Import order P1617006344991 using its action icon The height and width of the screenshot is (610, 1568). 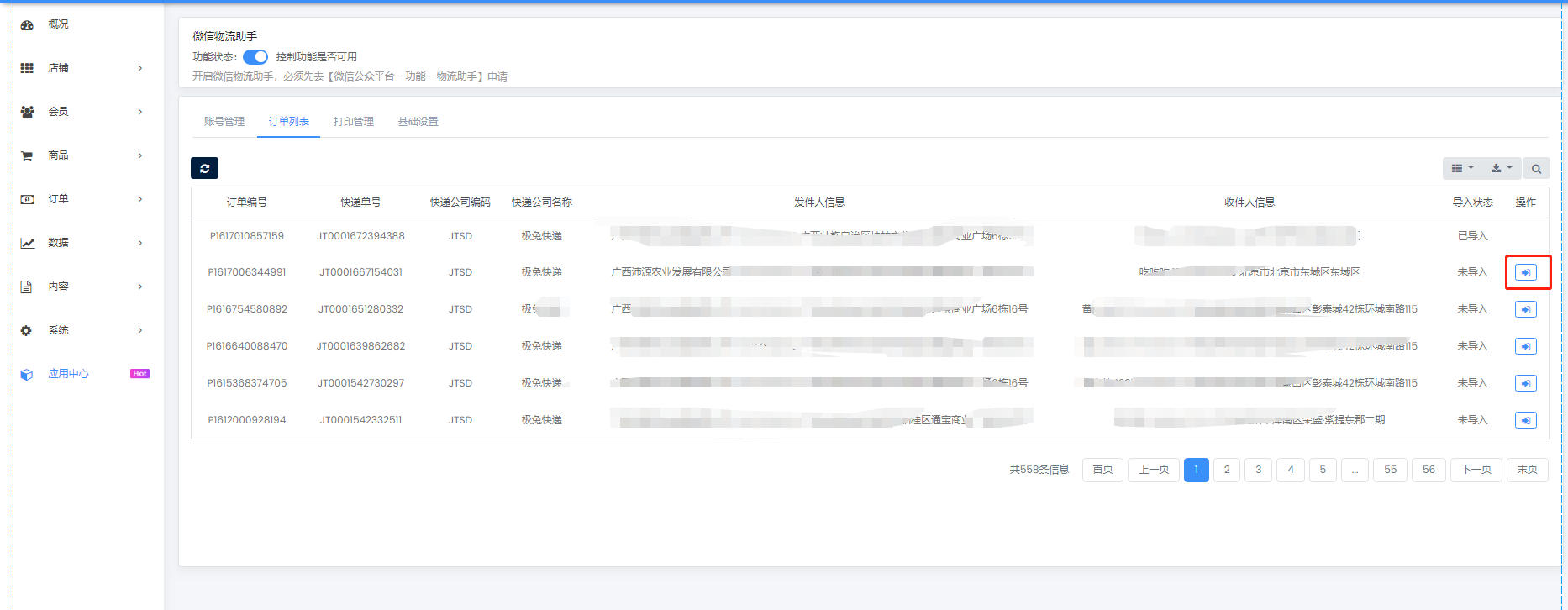coord(1525,272)
